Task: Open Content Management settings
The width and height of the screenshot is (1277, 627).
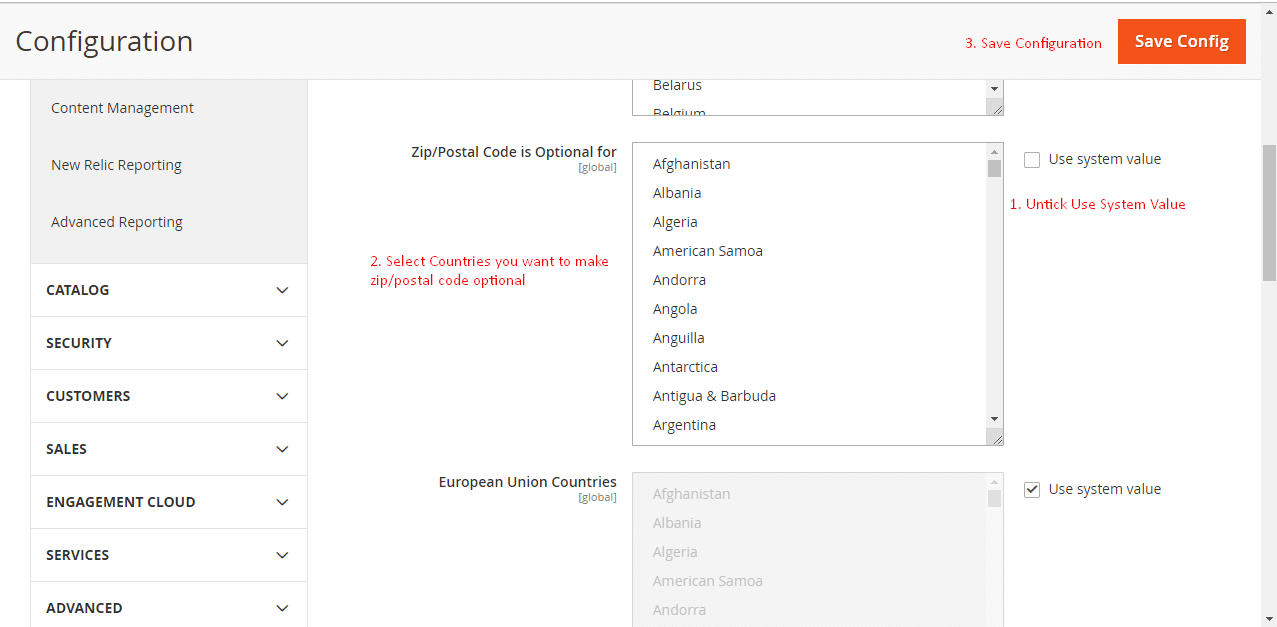Action: pyautogui.click(x=122, y=107)
